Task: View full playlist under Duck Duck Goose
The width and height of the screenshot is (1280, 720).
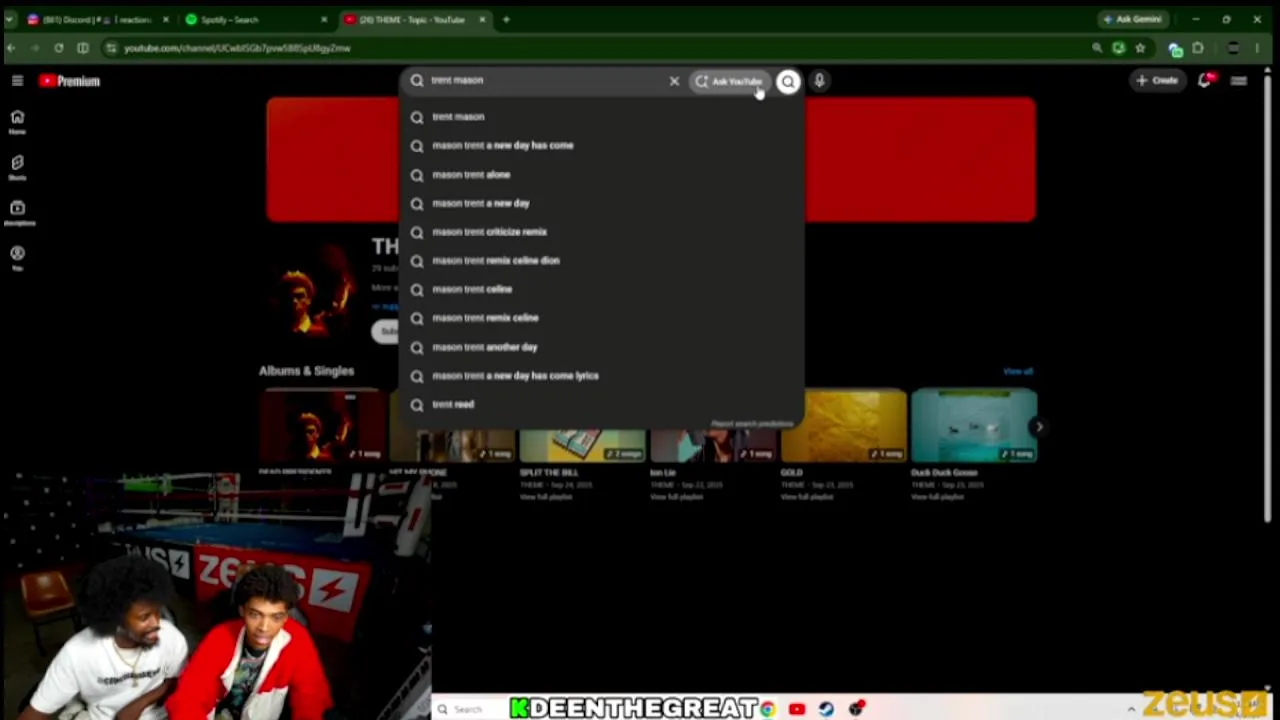Action: [938, 497]
